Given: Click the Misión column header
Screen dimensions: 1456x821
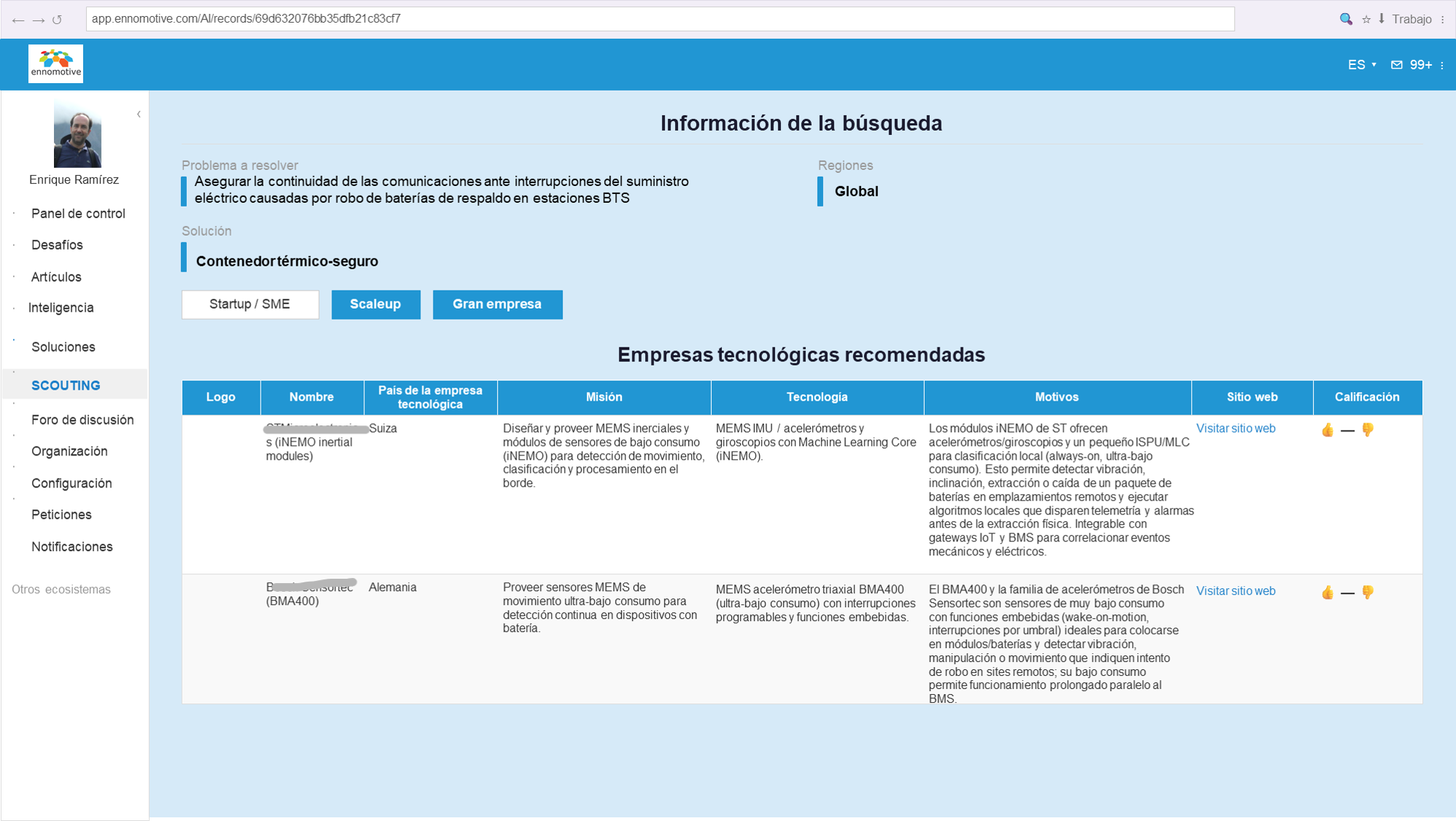Looking at the screenshot, I should pos(604,397).
